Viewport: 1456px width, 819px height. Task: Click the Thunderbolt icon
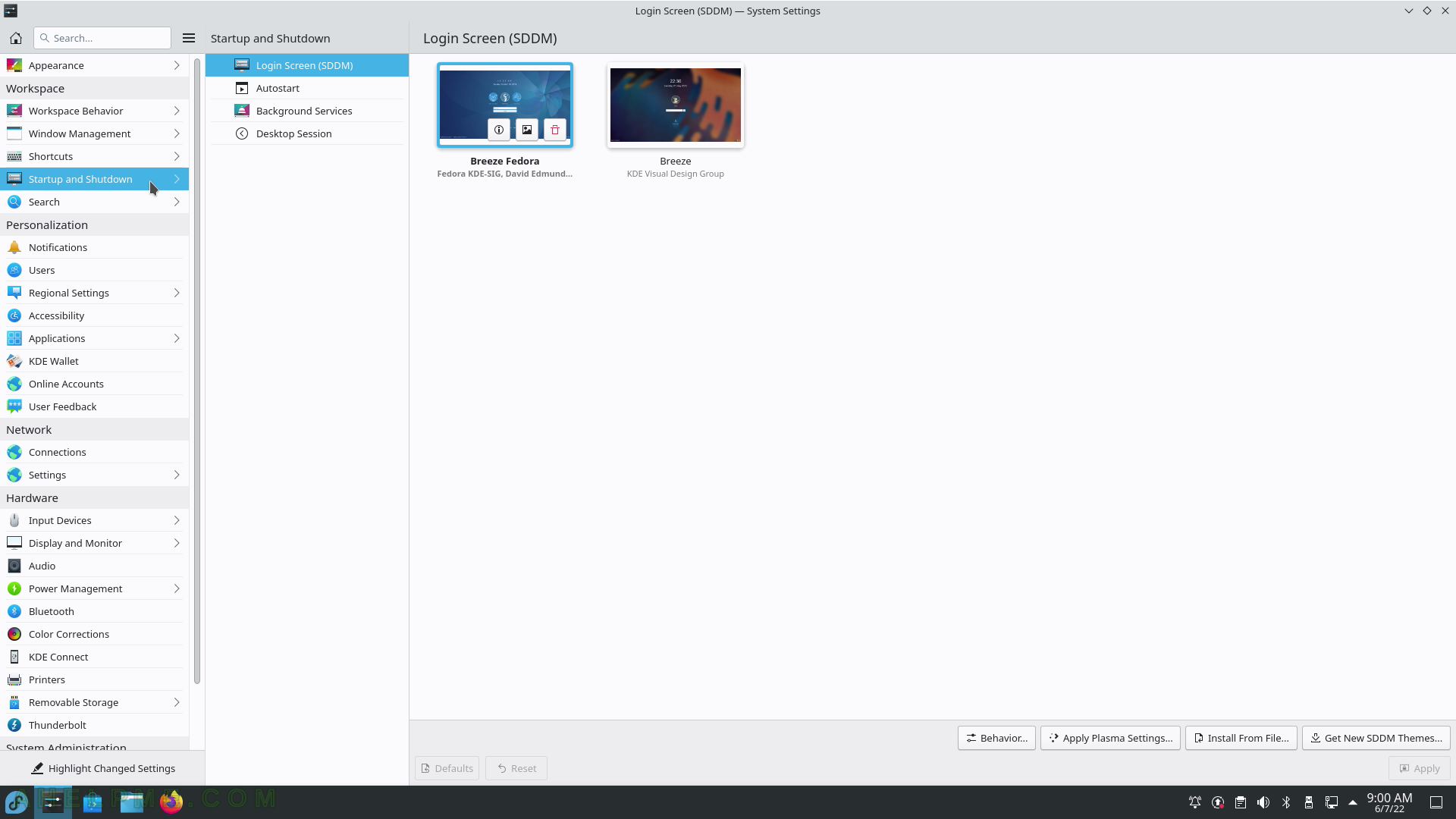[x=14, y=725]
